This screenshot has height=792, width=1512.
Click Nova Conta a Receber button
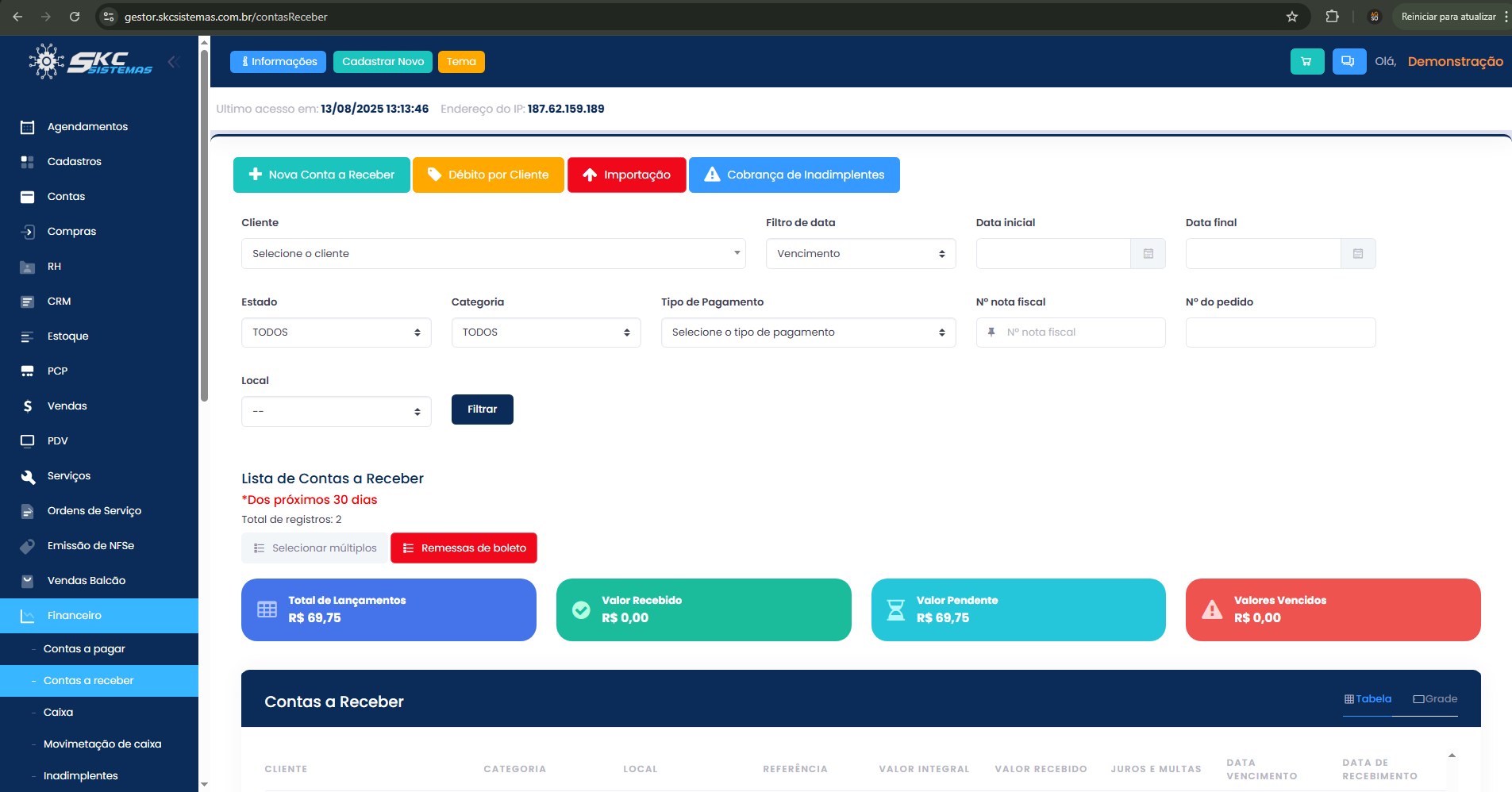tap(321, 175)
